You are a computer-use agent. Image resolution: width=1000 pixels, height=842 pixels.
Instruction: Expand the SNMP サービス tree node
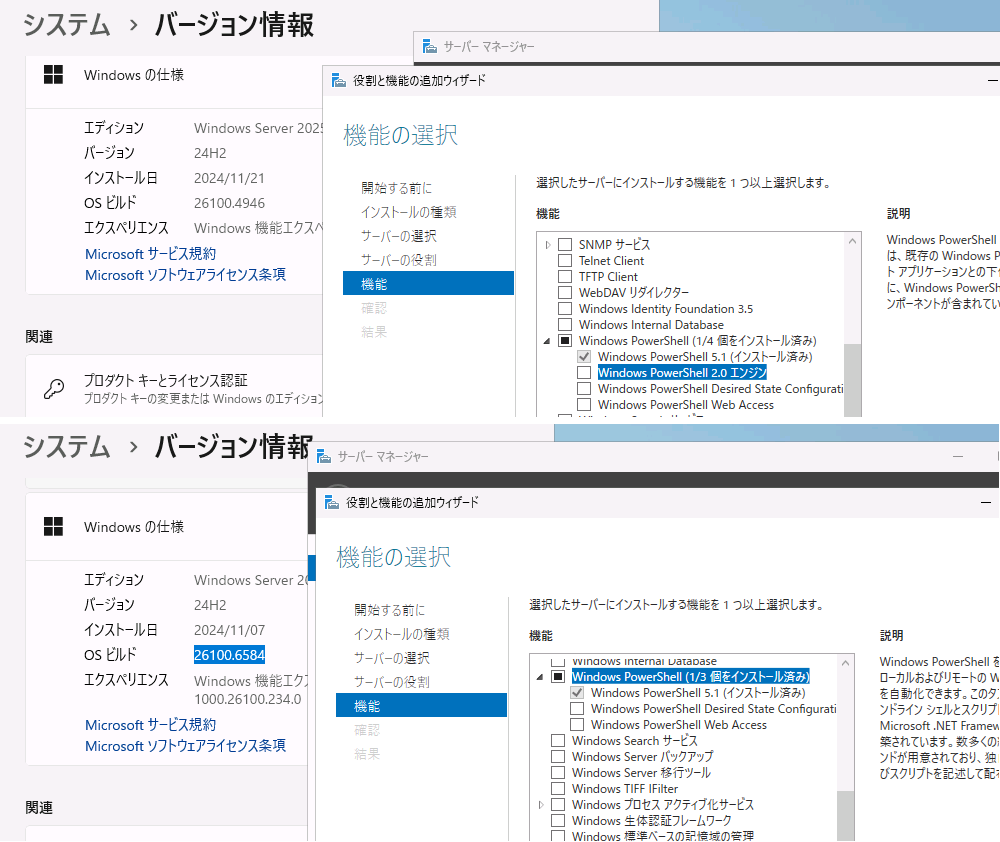tap(548, 244)
